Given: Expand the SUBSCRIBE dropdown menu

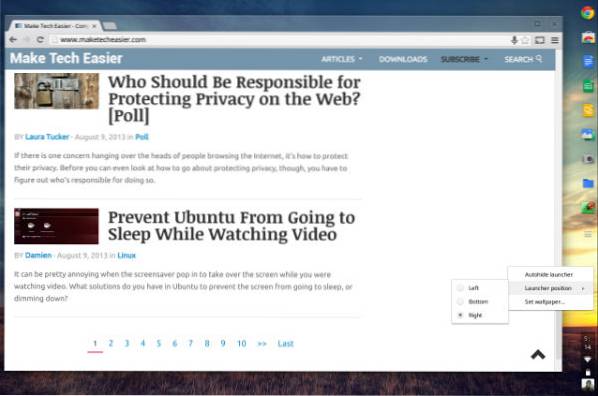Looking at the screenshot, I should [464, 59].
